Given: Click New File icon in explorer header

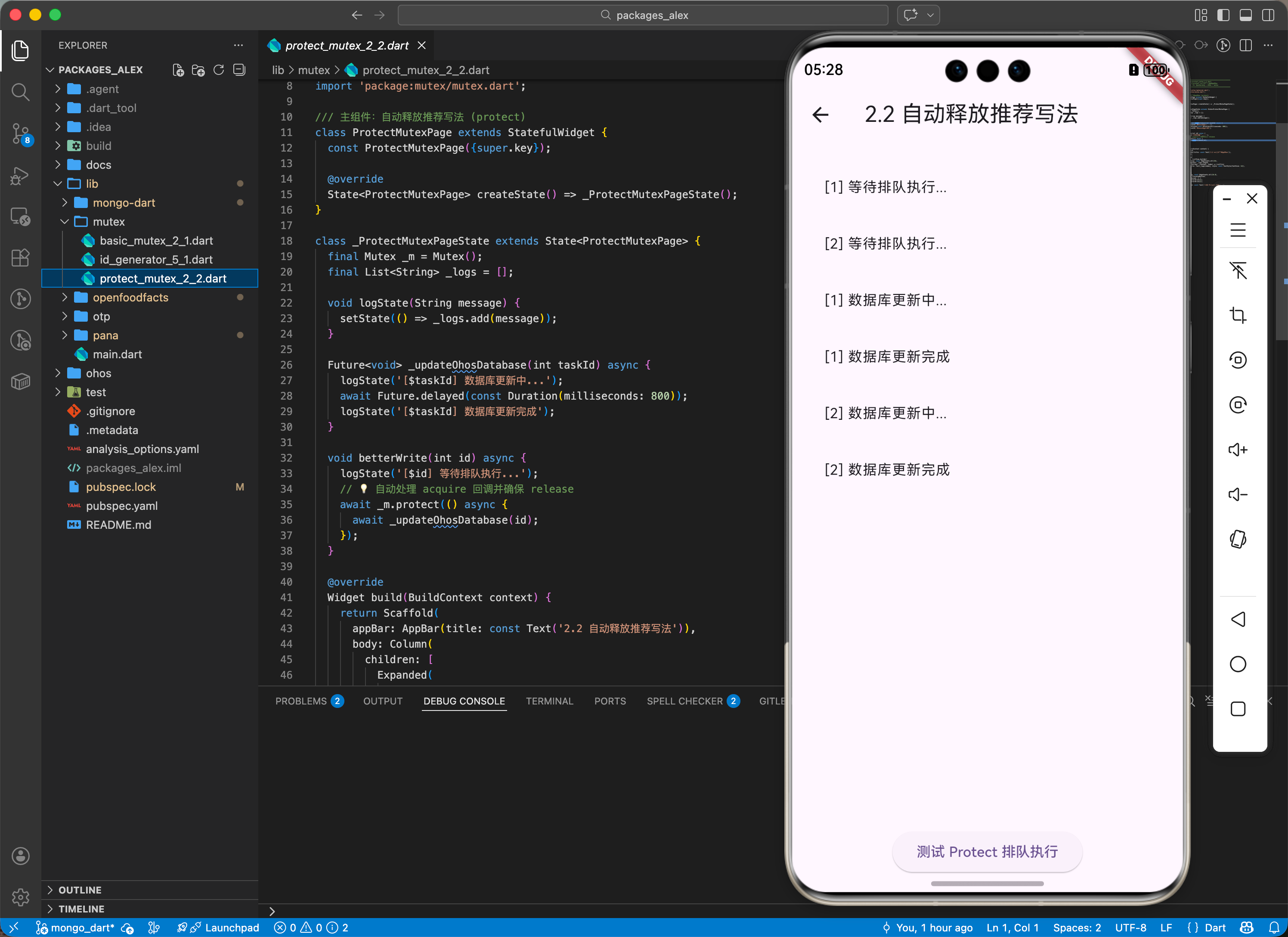Looking at the screenshot, I should [178, 70].
